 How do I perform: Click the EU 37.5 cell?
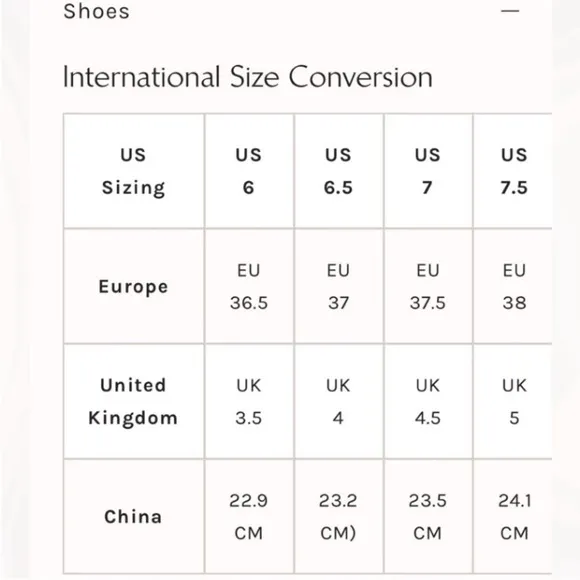[428, 287]
